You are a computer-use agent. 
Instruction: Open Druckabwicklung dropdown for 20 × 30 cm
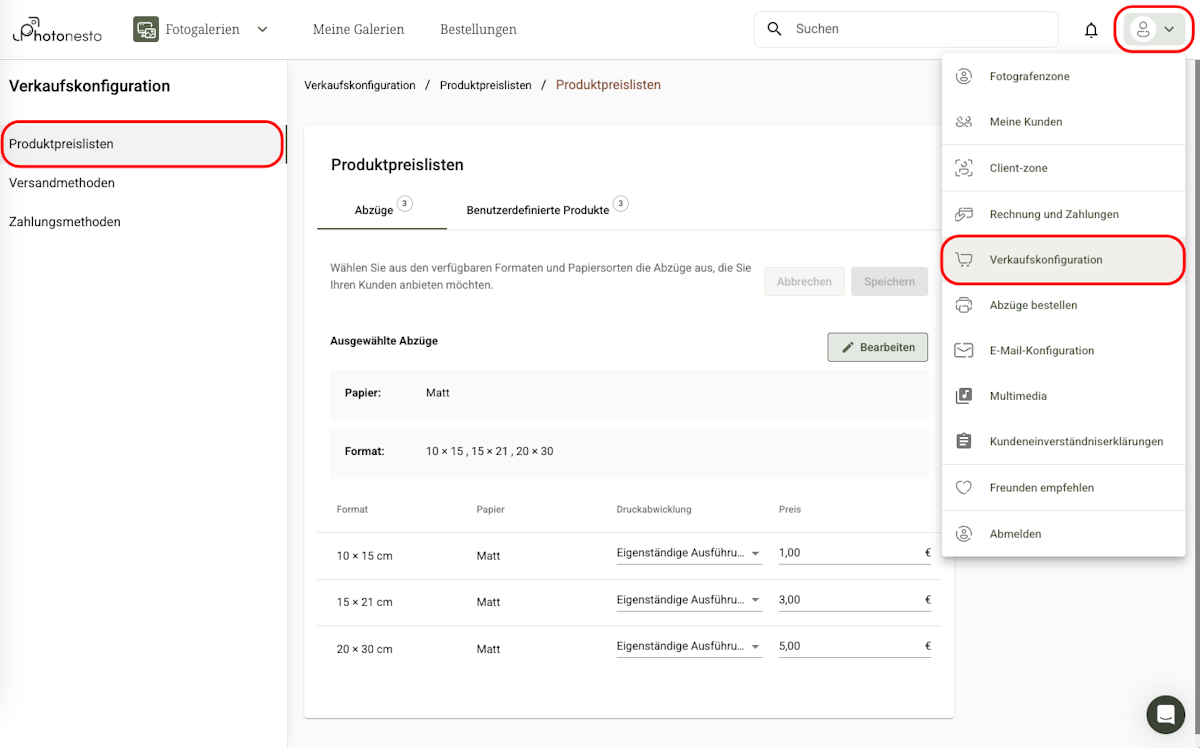click(x=689, y=646)
